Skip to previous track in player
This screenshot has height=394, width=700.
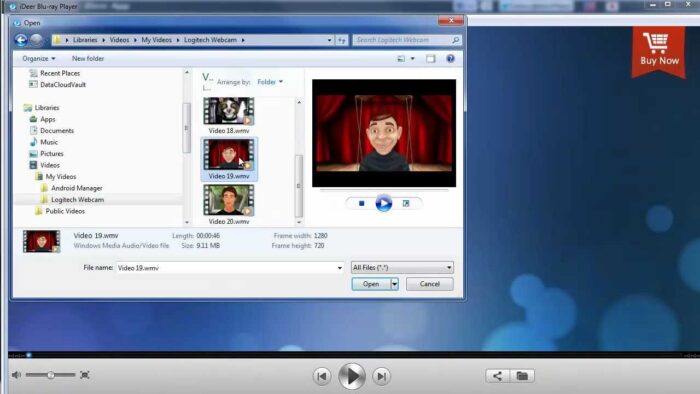[321, 376]
